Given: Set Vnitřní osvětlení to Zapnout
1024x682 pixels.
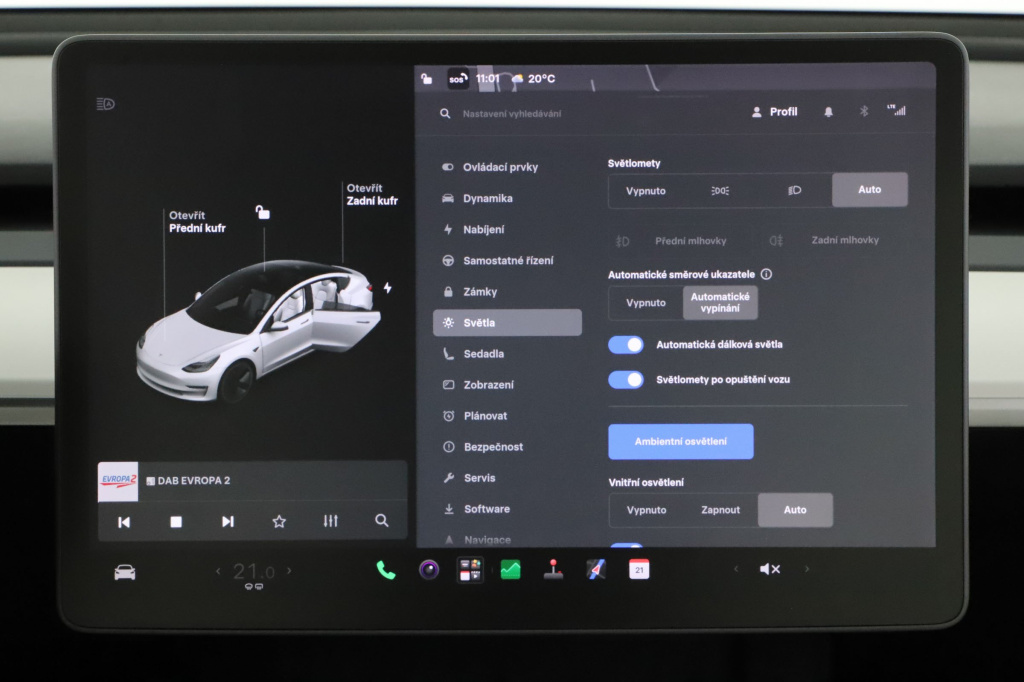Looking at the screenshot, I should point(720,510).
